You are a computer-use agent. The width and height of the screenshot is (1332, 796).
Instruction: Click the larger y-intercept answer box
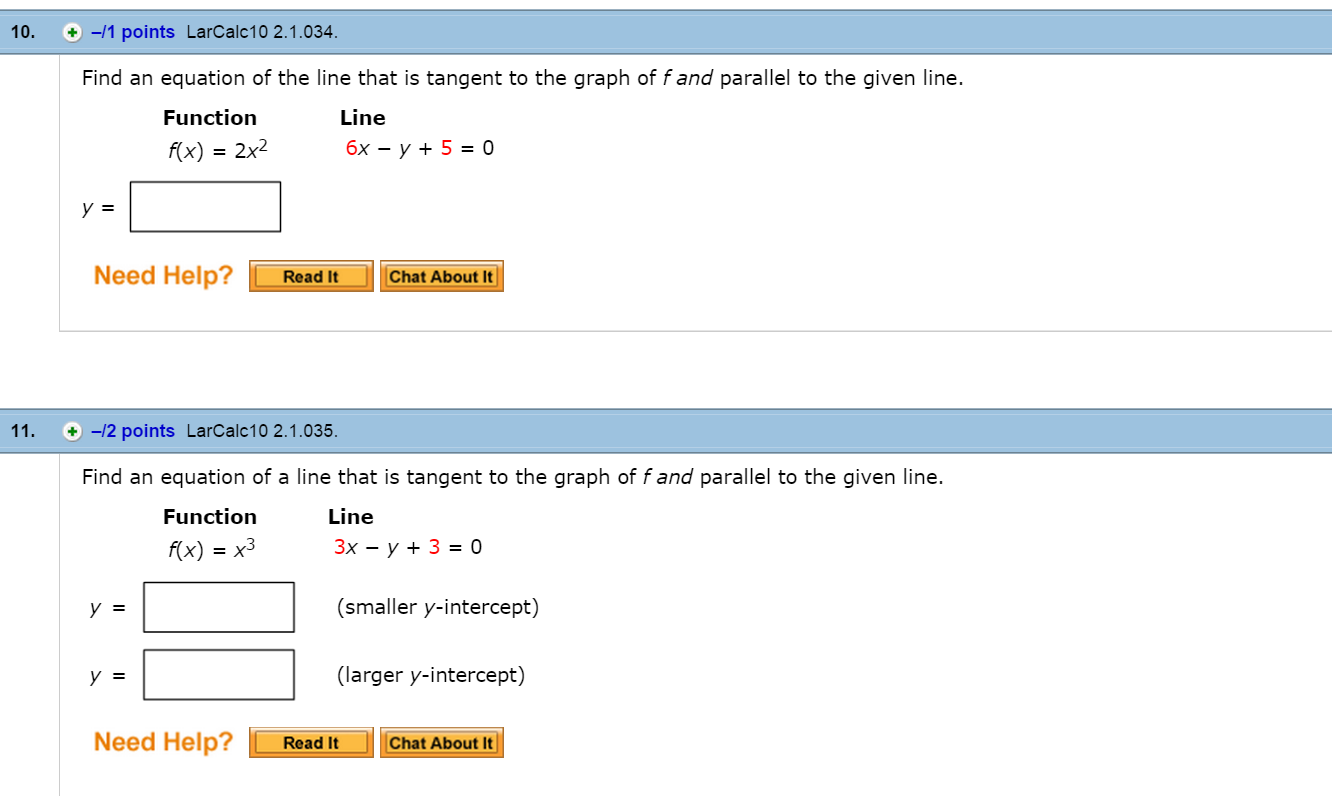point(218,674)
